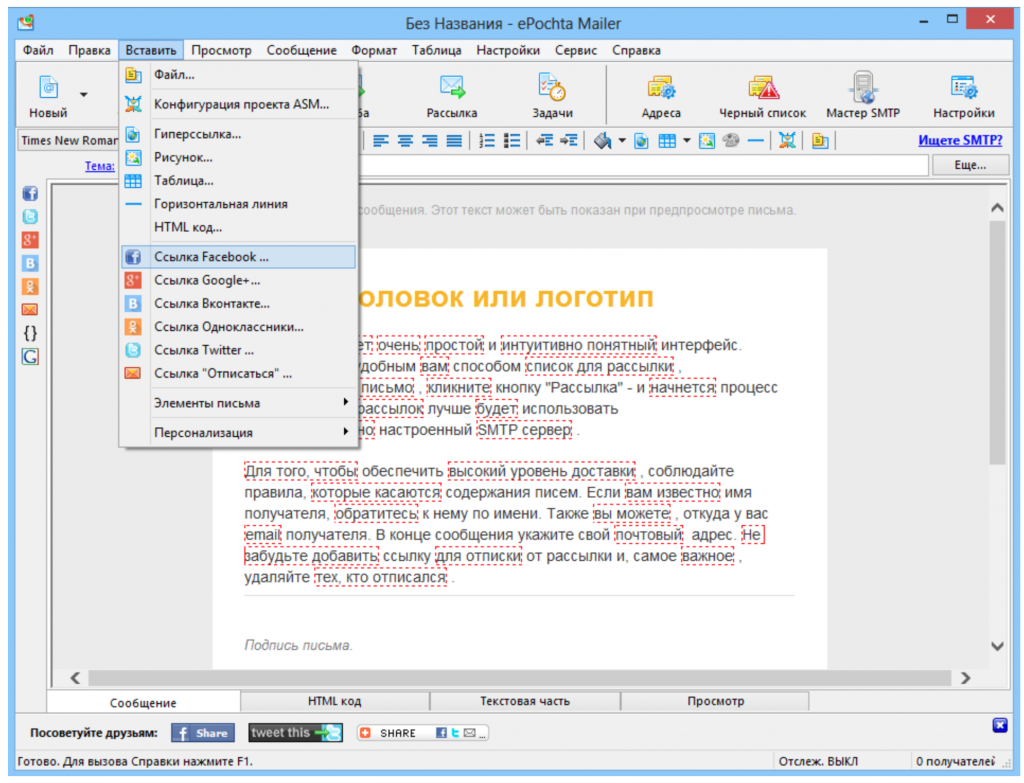This screenshot has height=783, width=1024.
Task: Toggle center text alignment
Action: pos(405,141)
